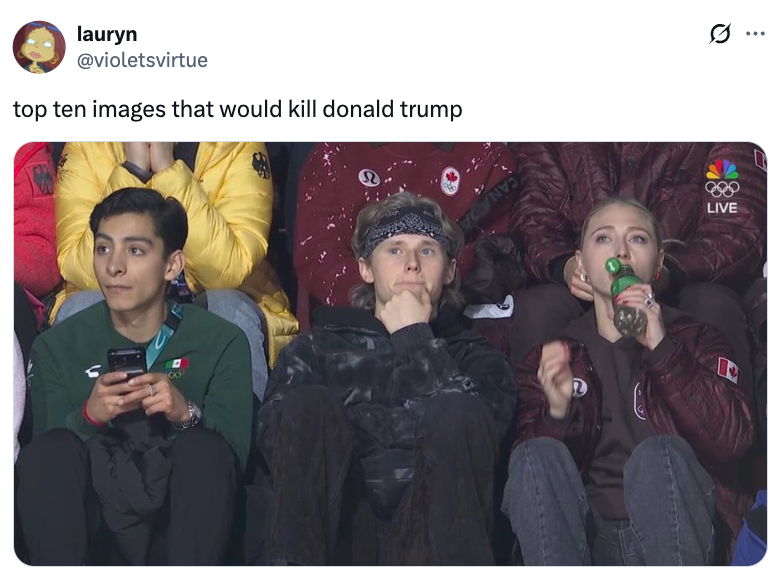Viewport: 778px width, 574px height.
Task: Open the attached photo at the center person's face
Action: pos(405,258)
